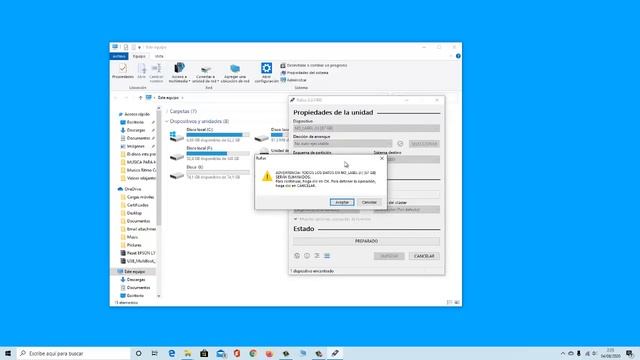The image size is (640, 360).
Task: Click Acceso rápido in navigation pane
Action: point(137,114)
